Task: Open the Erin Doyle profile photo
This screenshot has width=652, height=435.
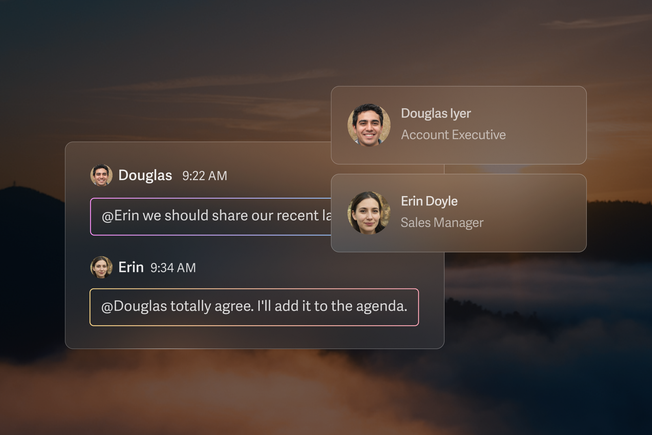Action: point(369,213)
